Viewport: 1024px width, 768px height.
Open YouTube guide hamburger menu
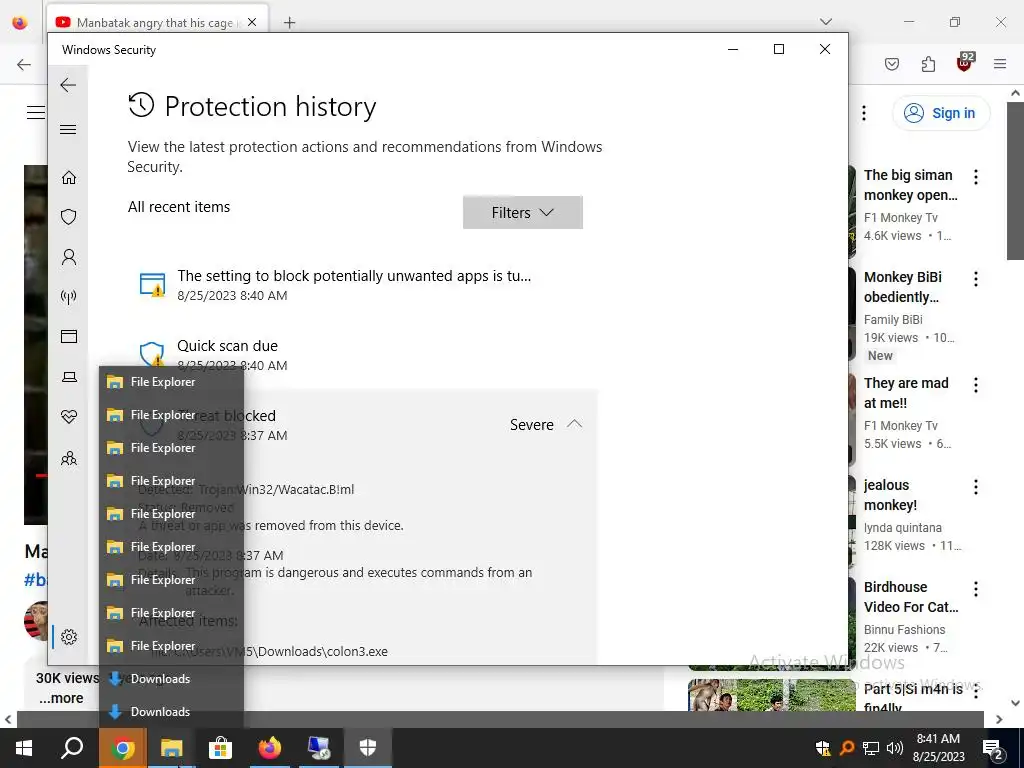[35, 112]
